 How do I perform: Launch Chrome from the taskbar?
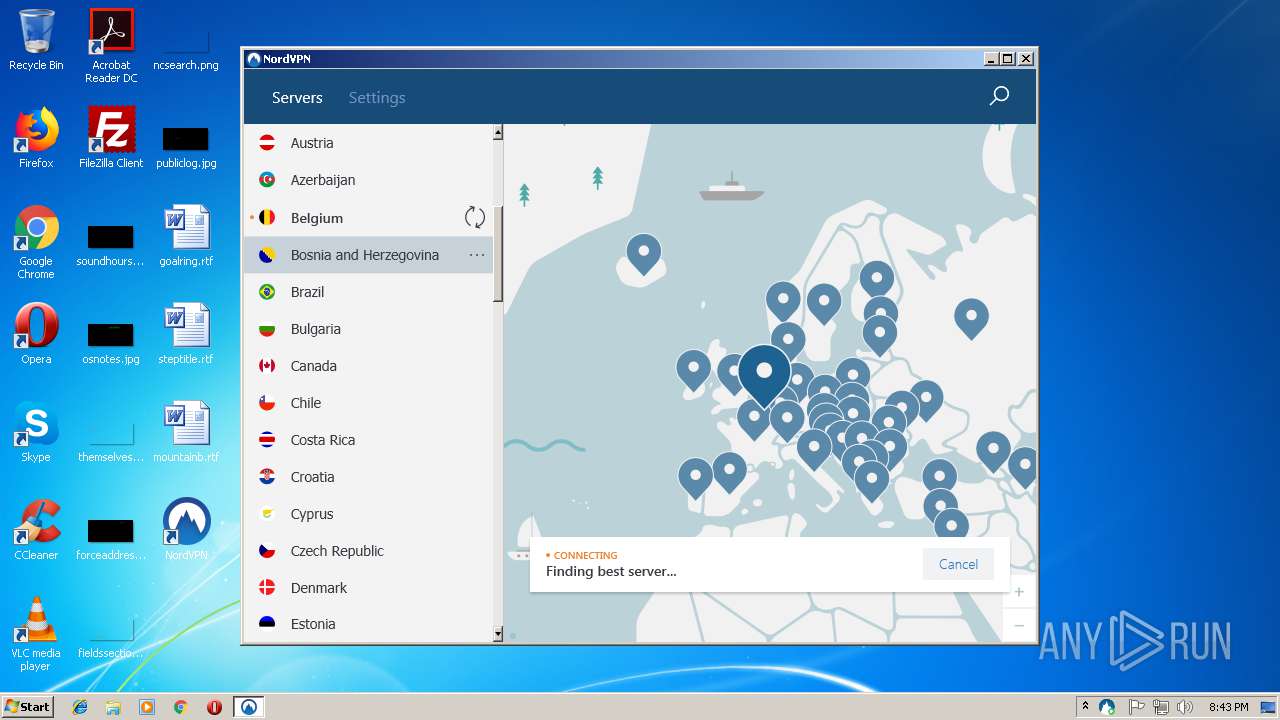(181, 707)
